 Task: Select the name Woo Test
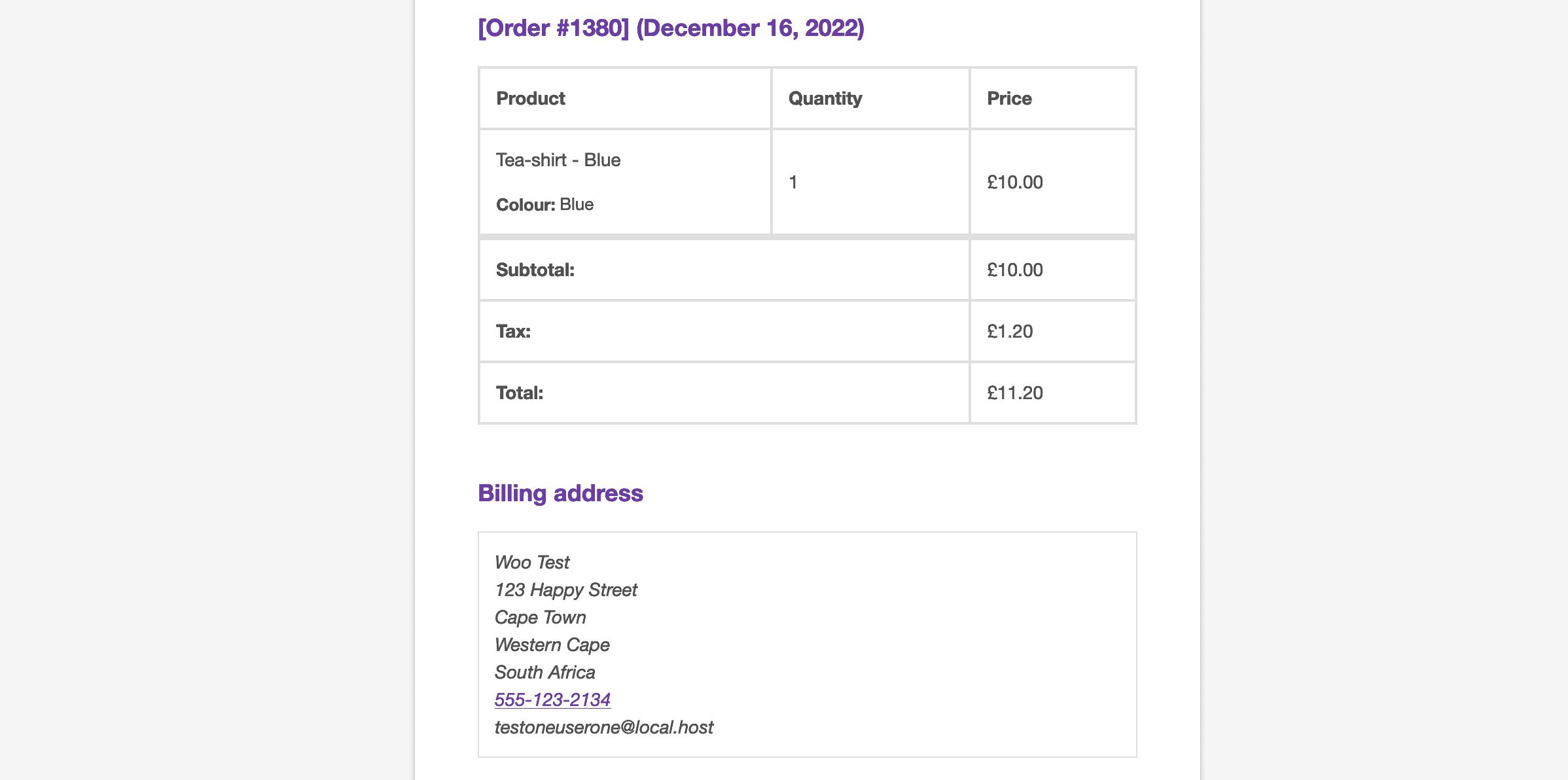pos(532,562)
